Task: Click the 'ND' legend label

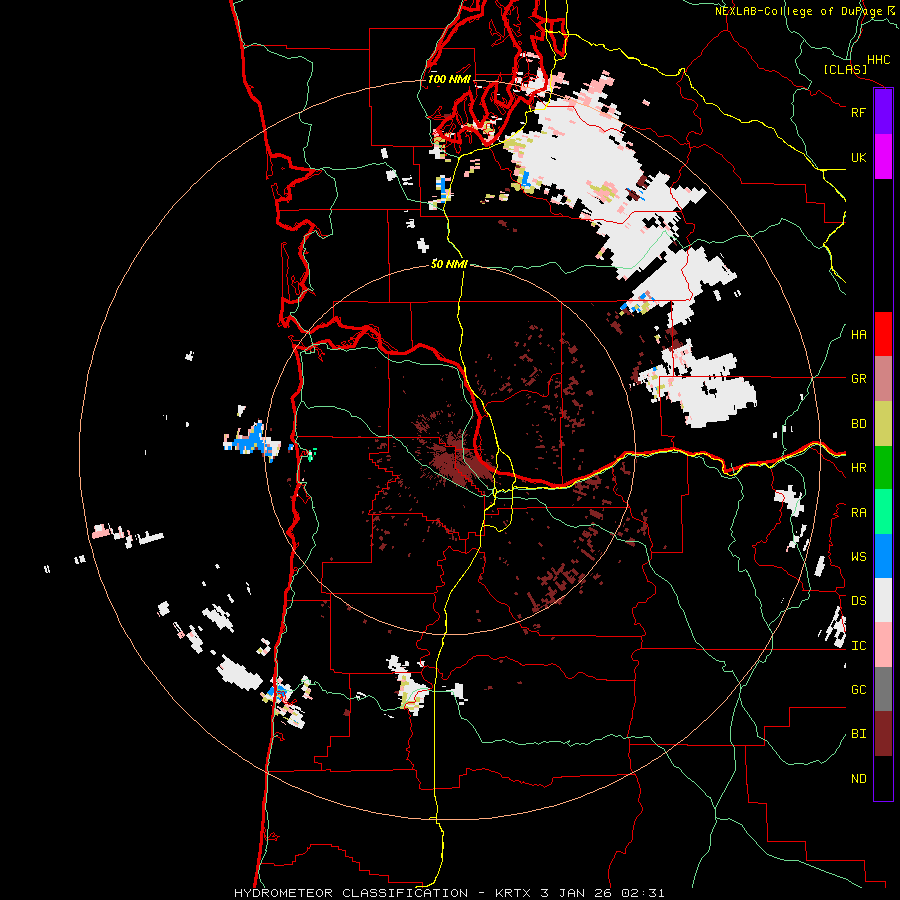Action: 858,779
